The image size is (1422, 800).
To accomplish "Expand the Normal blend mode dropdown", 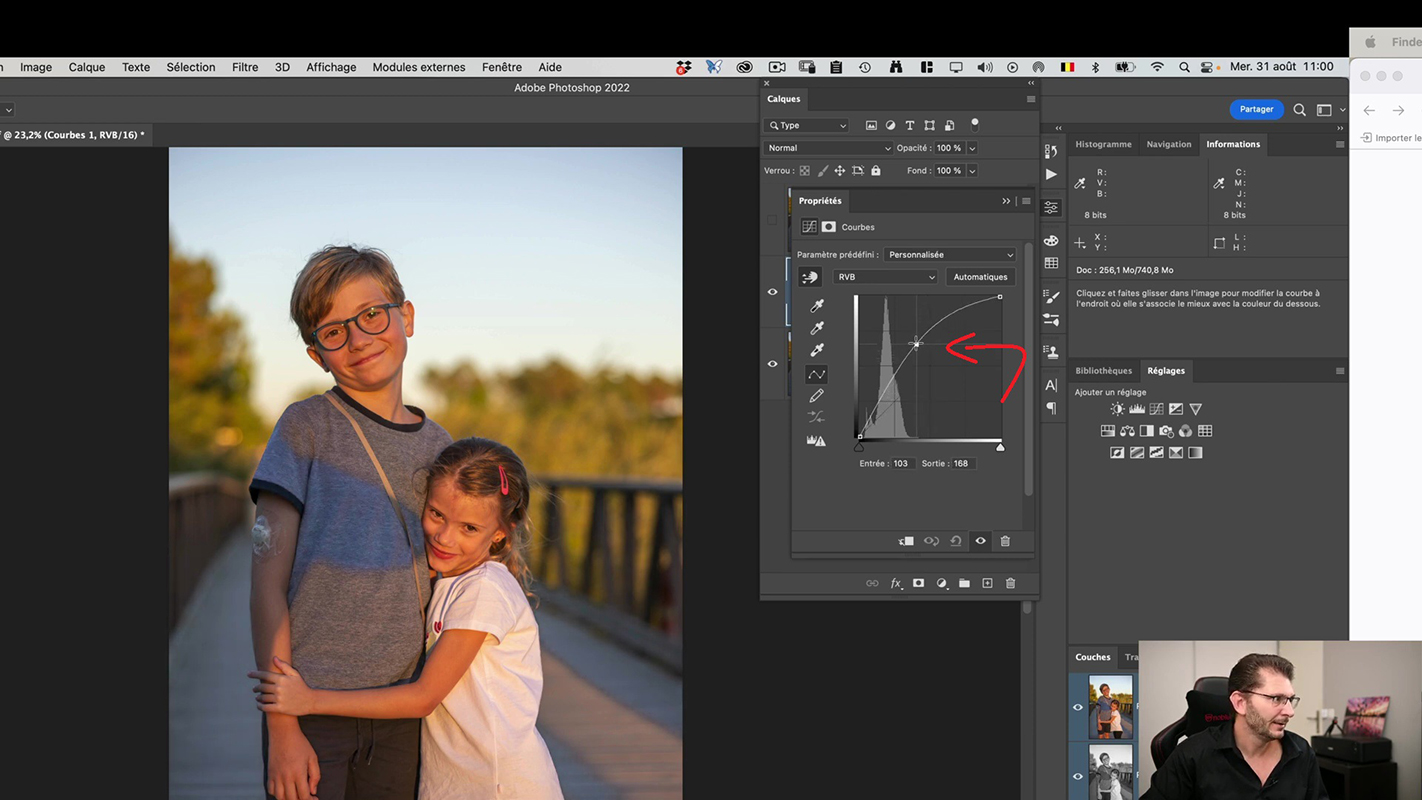I will [828, 148].
